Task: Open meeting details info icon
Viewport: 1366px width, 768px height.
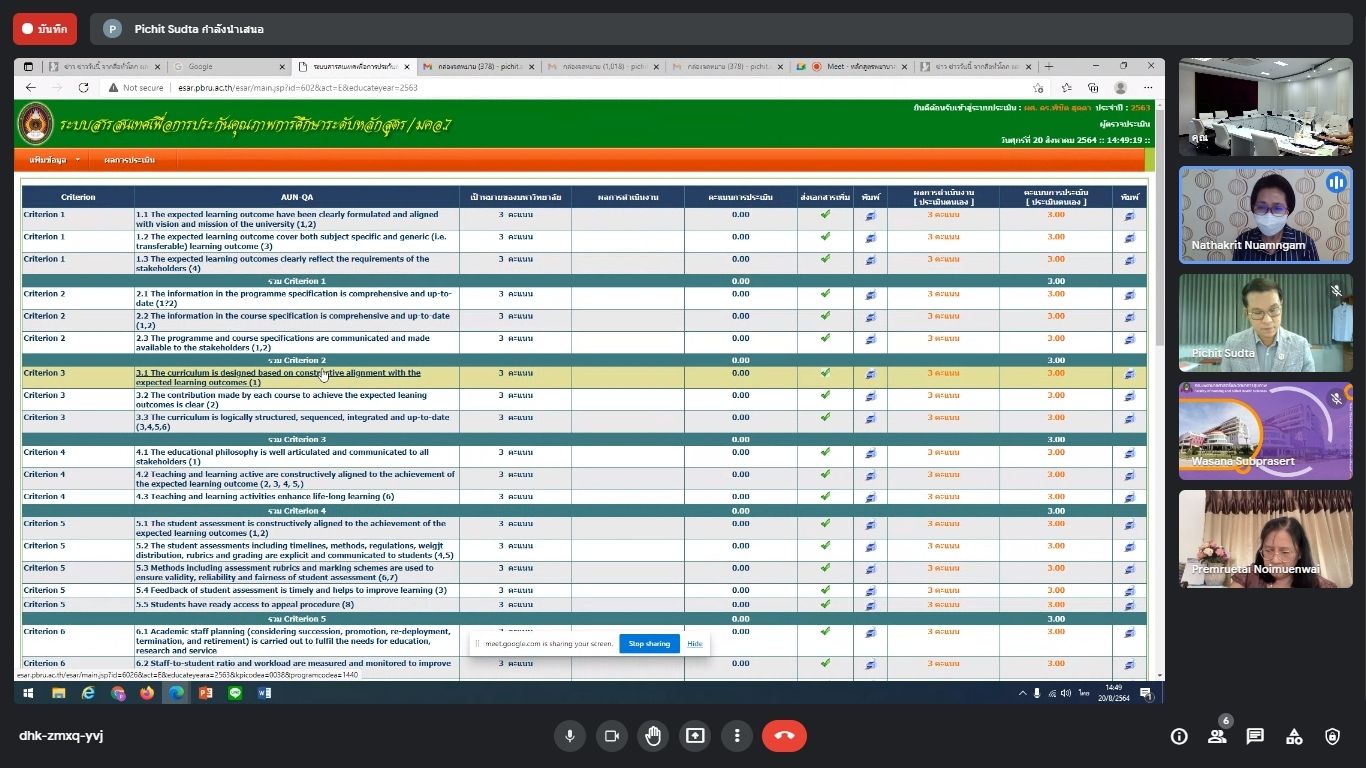Action: [1179, 736]
